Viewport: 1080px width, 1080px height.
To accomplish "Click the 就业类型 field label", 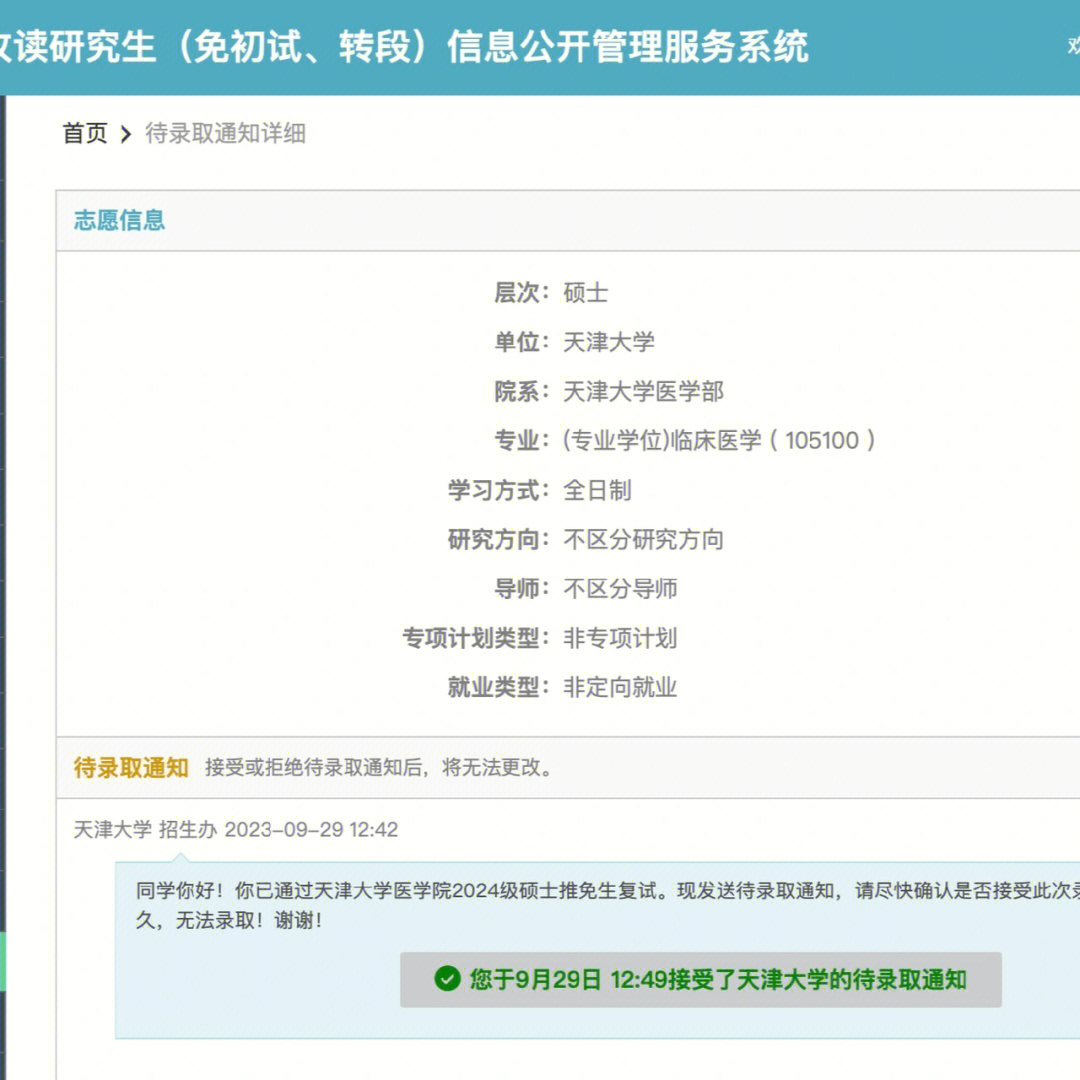I will coord(498,687).
